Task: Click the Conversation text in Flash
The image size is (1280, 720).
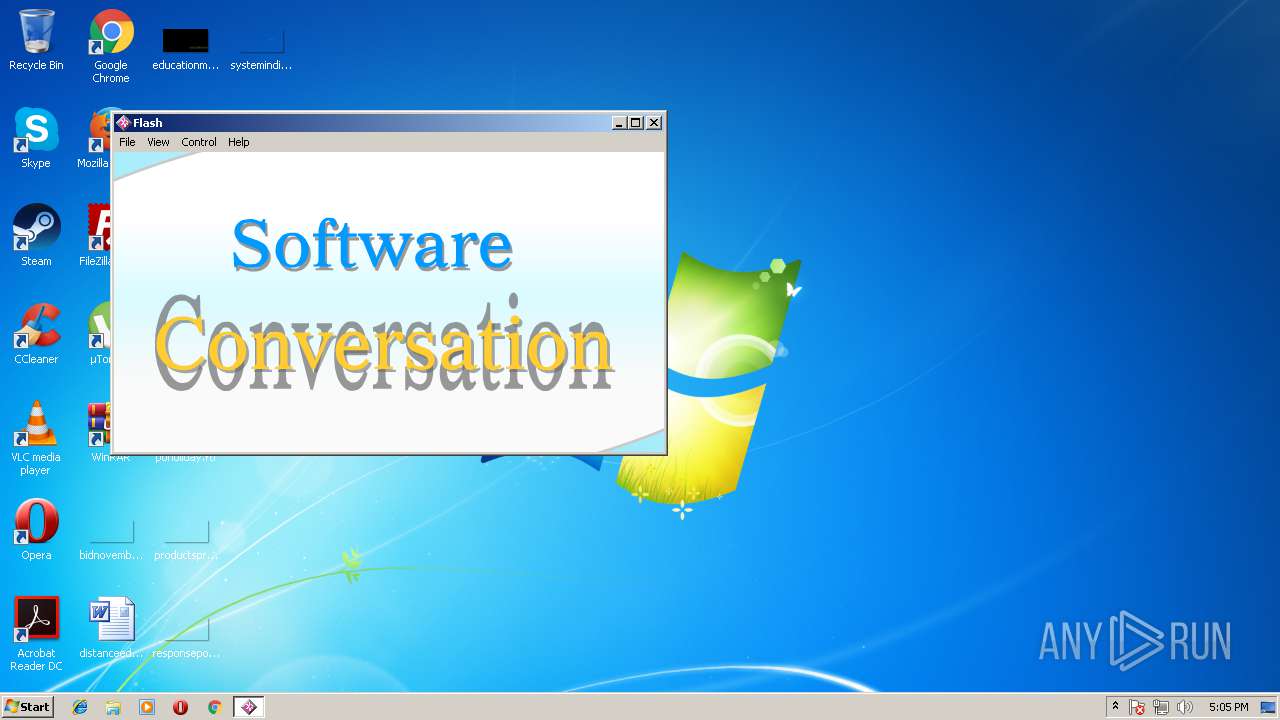Action: pos(383,343)
